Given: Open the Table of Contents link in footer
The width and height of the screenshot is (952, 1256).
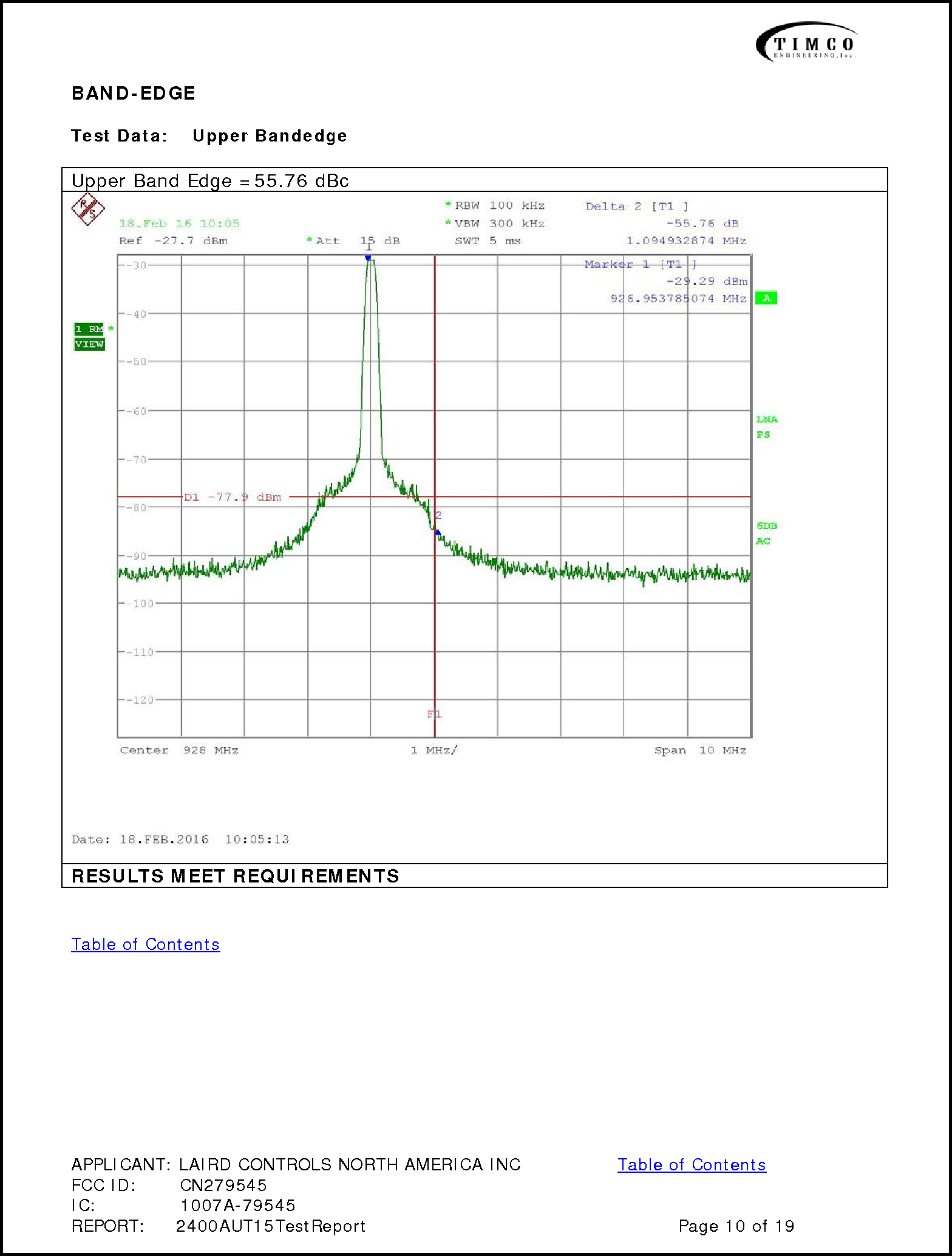Looking at the screenshot, I should [692, 1165].
